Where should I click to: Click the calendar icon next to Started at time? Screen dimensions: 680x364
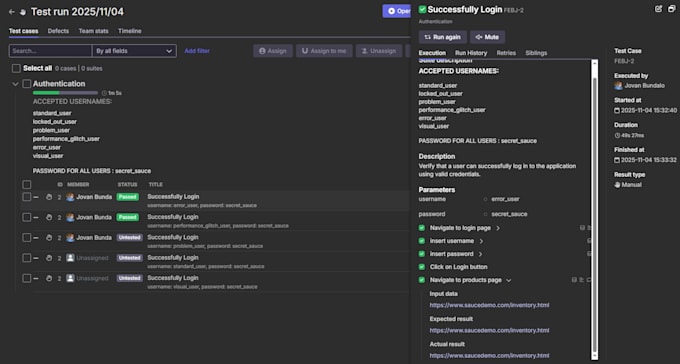click(617, 111)
